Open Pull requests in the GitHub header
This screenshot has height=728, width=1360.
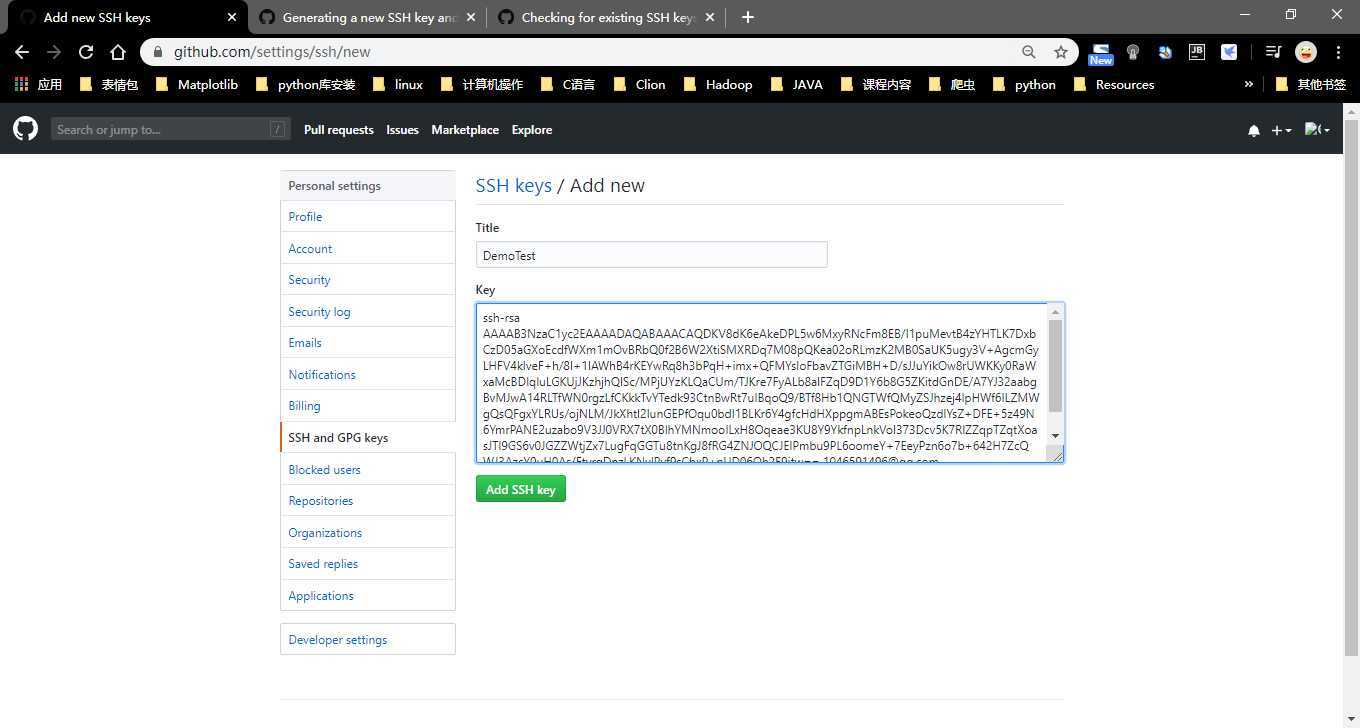339,130
